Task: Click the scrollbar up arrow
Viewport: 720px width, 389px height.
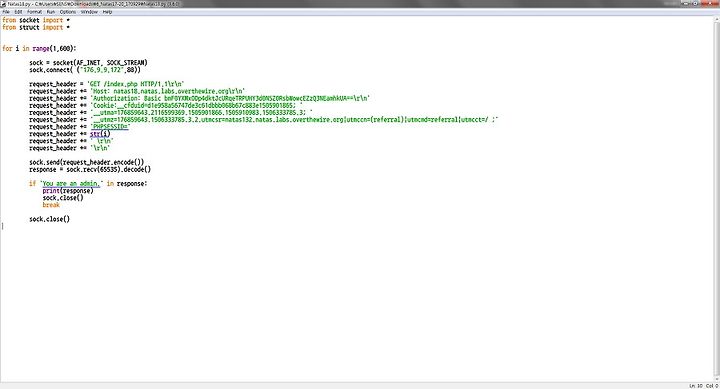Action: click(x=717, y=19)
